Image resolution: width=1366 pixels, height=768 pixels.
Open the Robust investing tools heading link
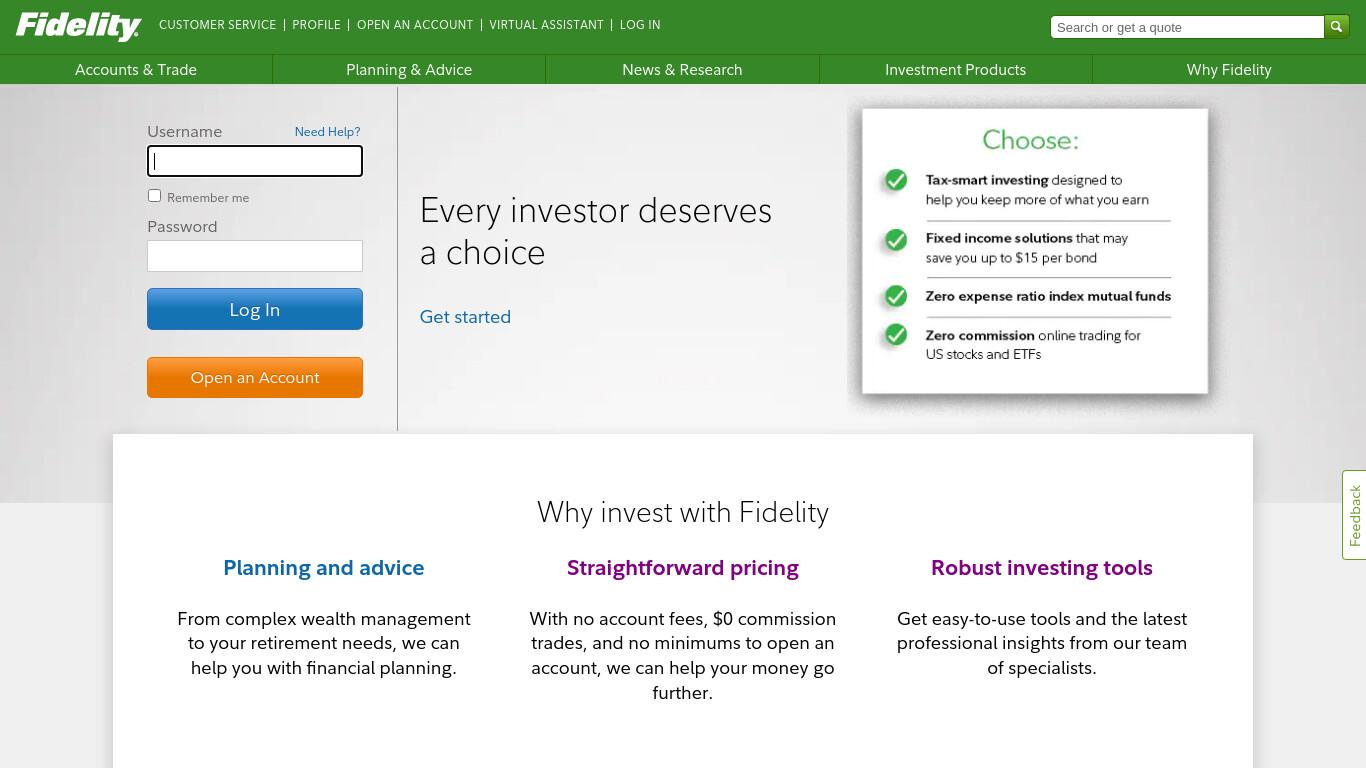coord(1042,568)
